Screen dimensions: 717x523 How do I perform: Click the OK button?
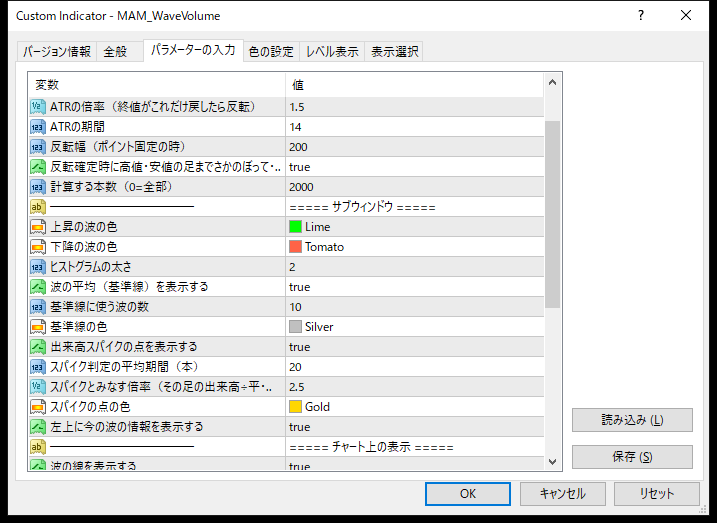468,494
